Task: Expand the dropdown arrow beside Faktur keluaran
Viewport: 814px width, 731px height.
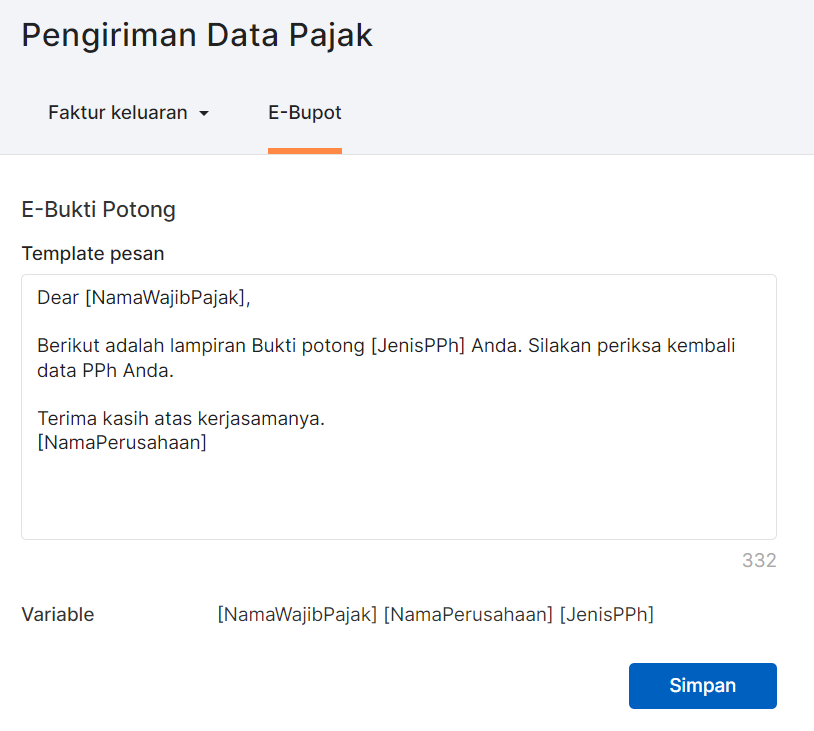Action: pyautogui.click(x=204, y=114)
